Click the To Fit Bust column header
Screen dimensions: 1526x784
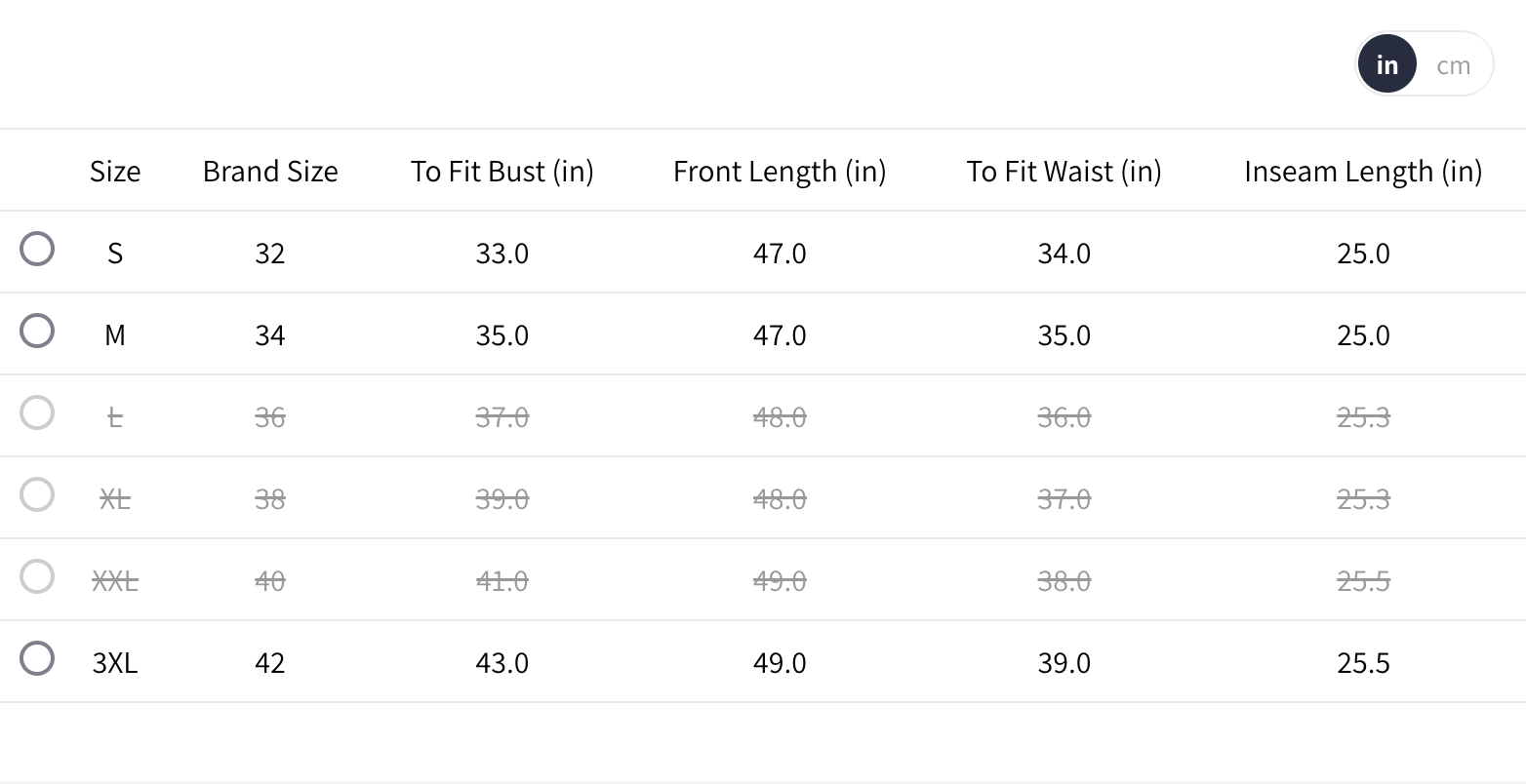tap(502, 172)
